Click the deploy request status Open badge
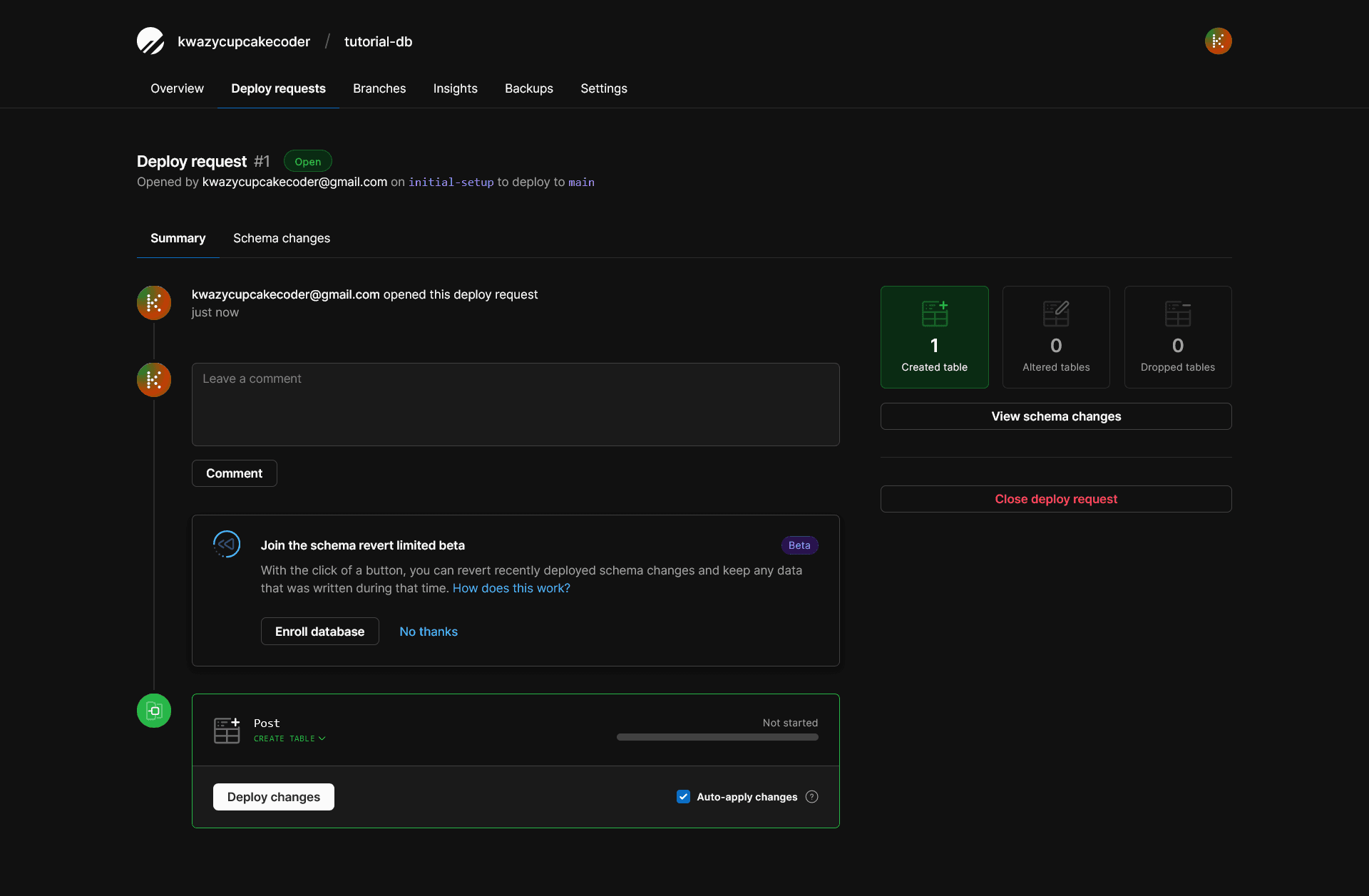The height and width of the screenshot is (896, 1369). [x=307, y=161]
